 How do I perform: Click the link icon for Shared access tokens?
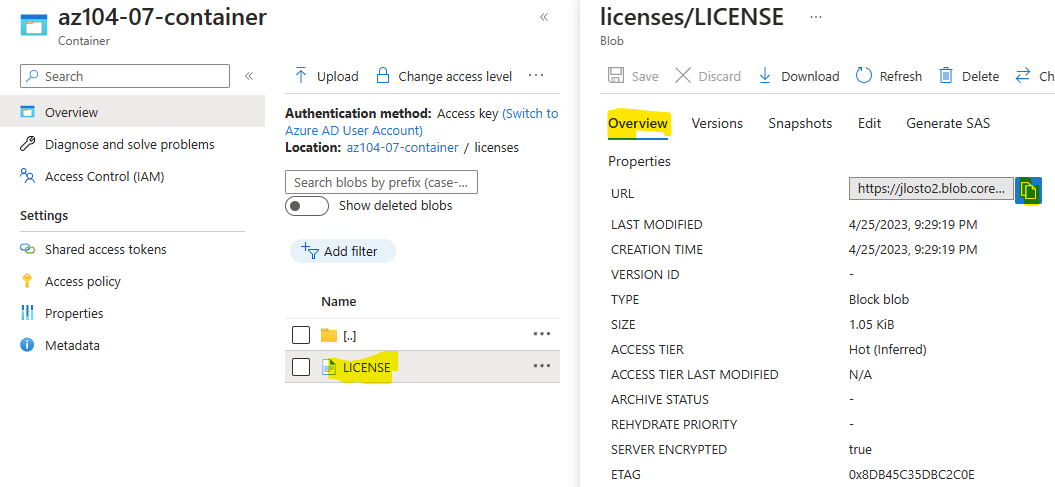pos(27,249)
